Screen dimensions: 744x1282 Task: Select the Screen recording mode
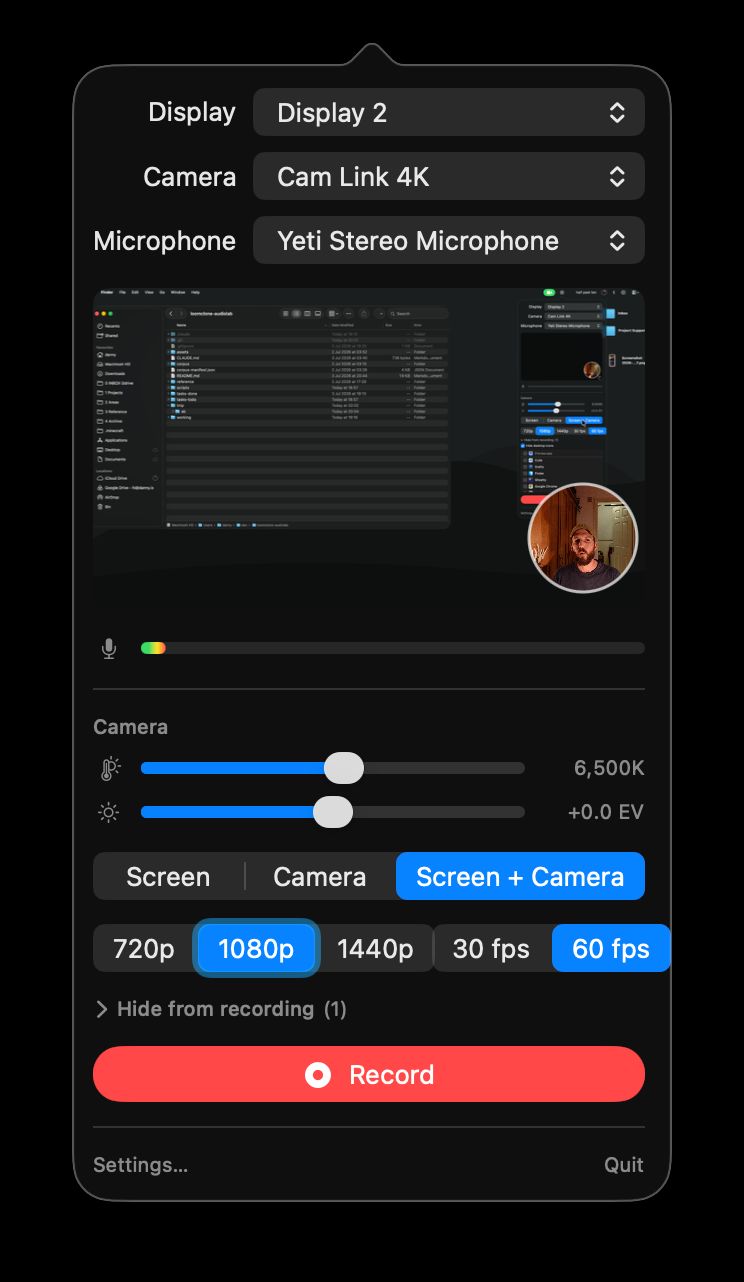(168, 876)
